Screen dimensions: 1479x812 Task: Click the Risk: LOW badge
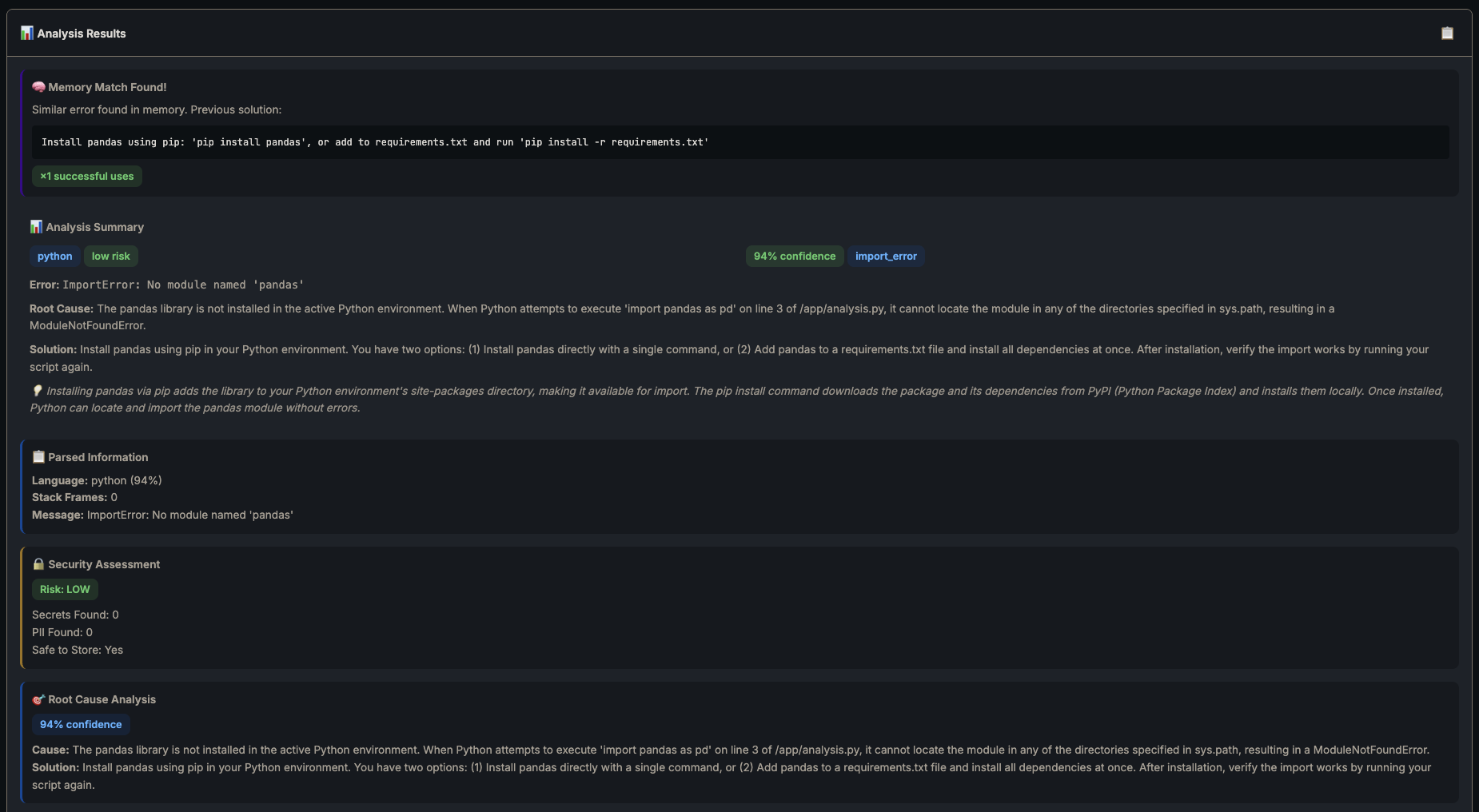tap(65, 590)
